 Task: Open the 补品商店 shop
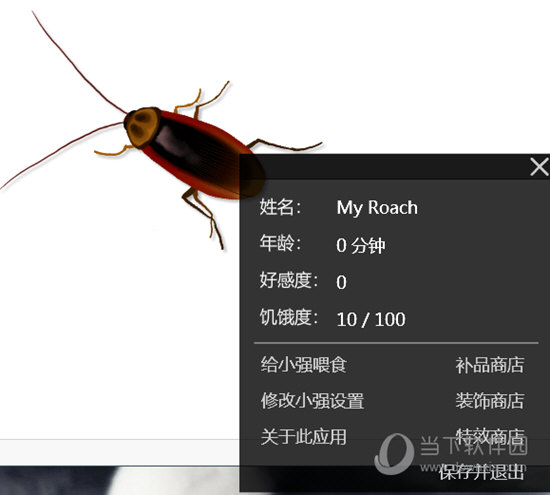coord(490,365)
